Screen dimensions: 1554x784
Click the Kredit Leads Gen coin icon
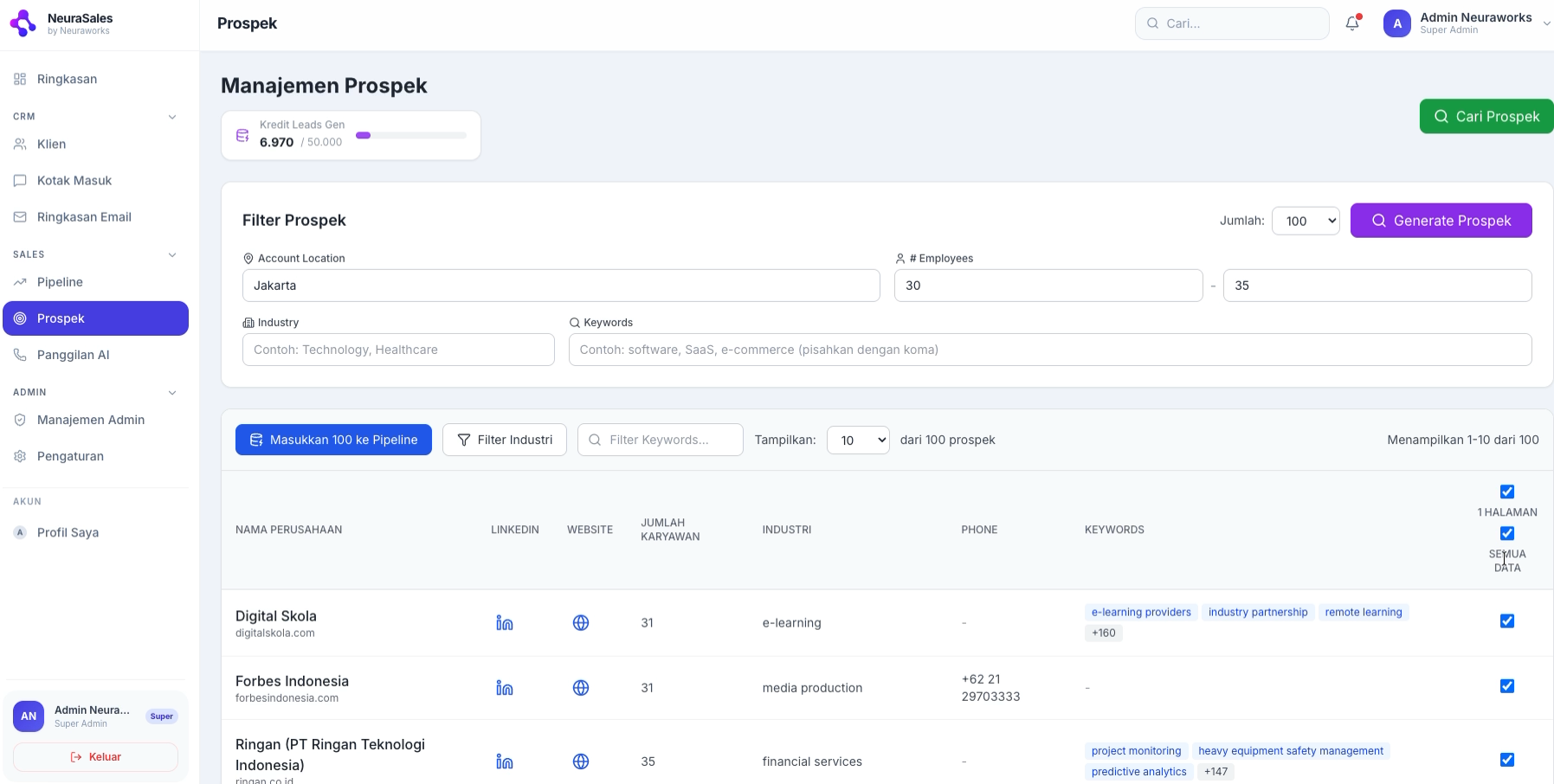pos(242,135)
